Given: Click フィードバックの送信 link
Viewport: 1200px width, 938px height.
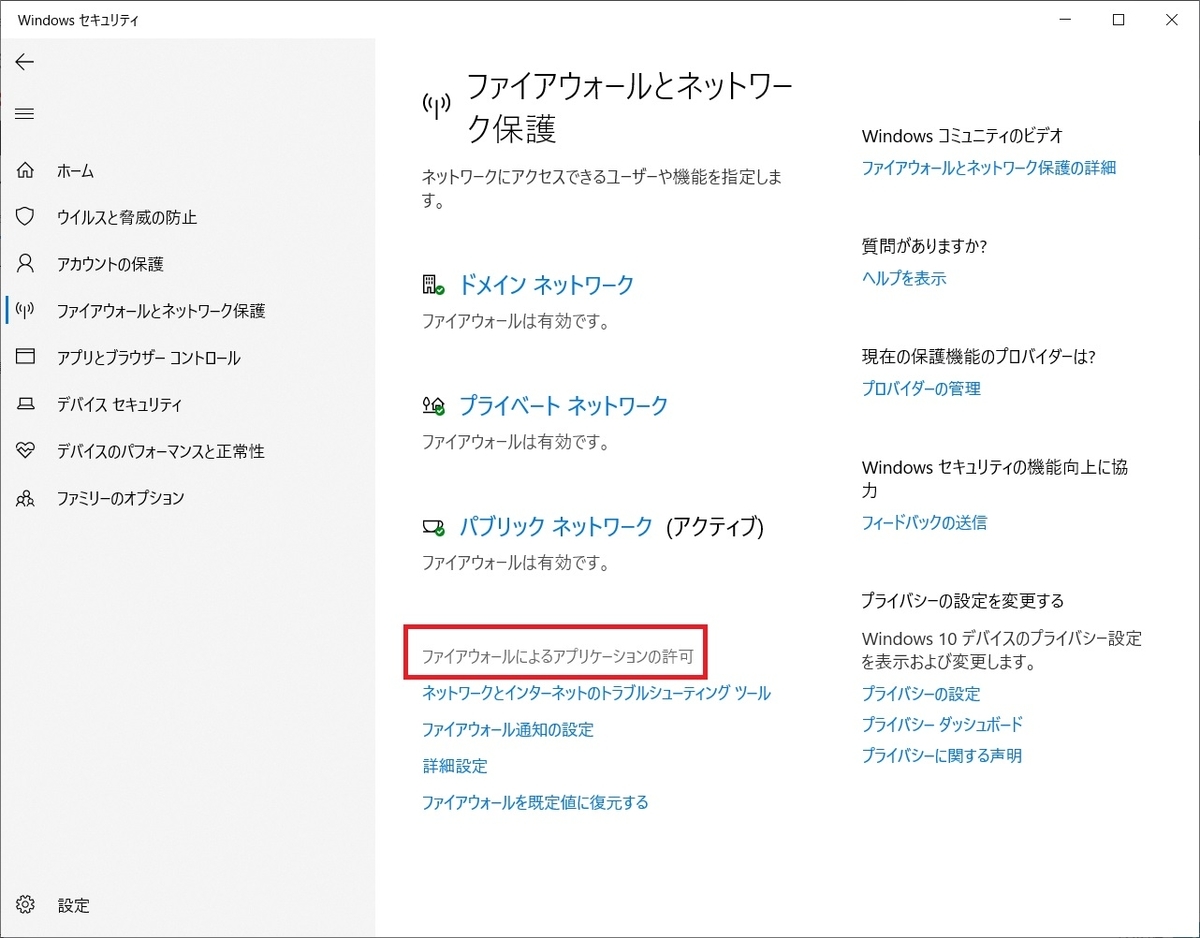Looking at the screenshot, I should tap(924, 522).
